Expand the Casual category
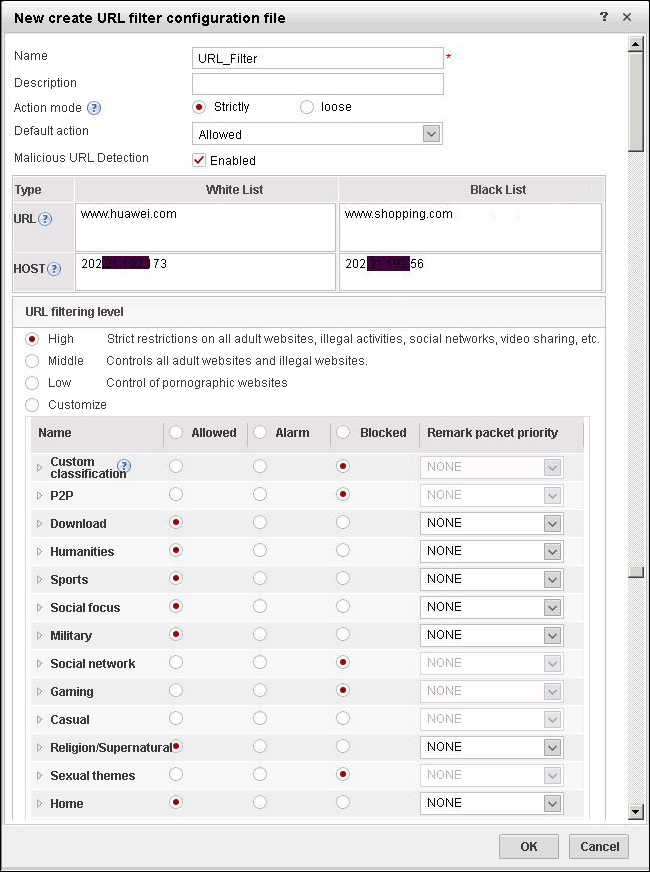 tap(39, 719)
